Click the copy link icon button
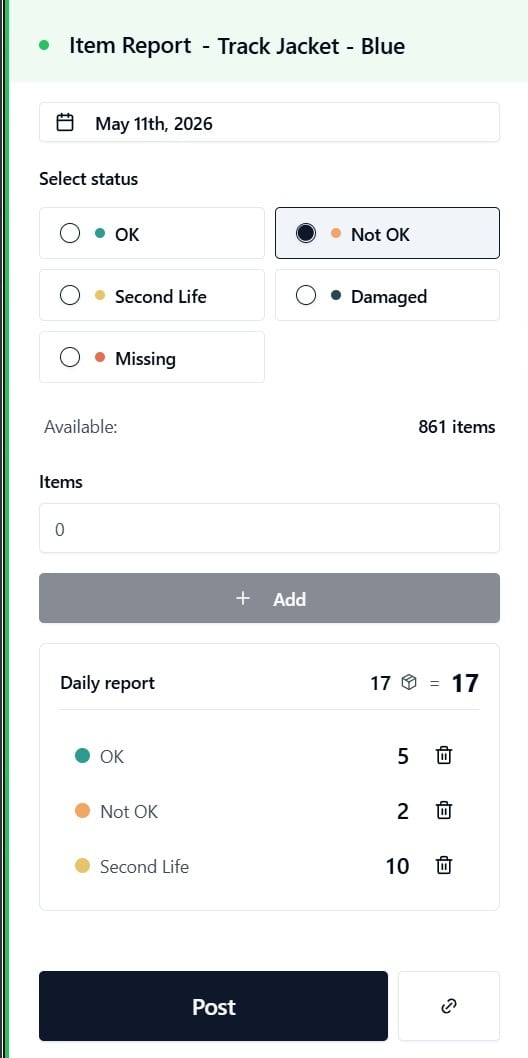528x1058 pixels. (x=448, y=1006)
